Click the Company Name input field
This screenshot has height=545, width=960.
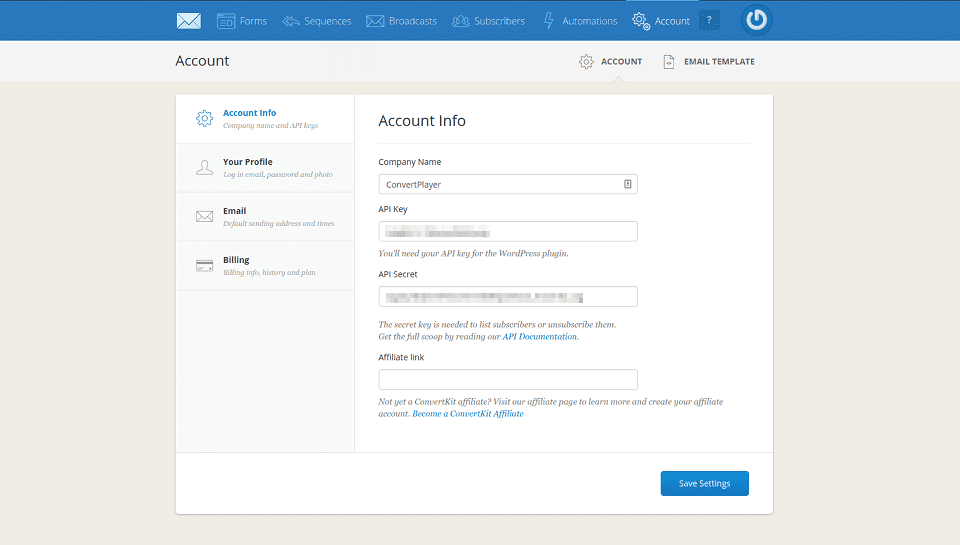point(498,184)
